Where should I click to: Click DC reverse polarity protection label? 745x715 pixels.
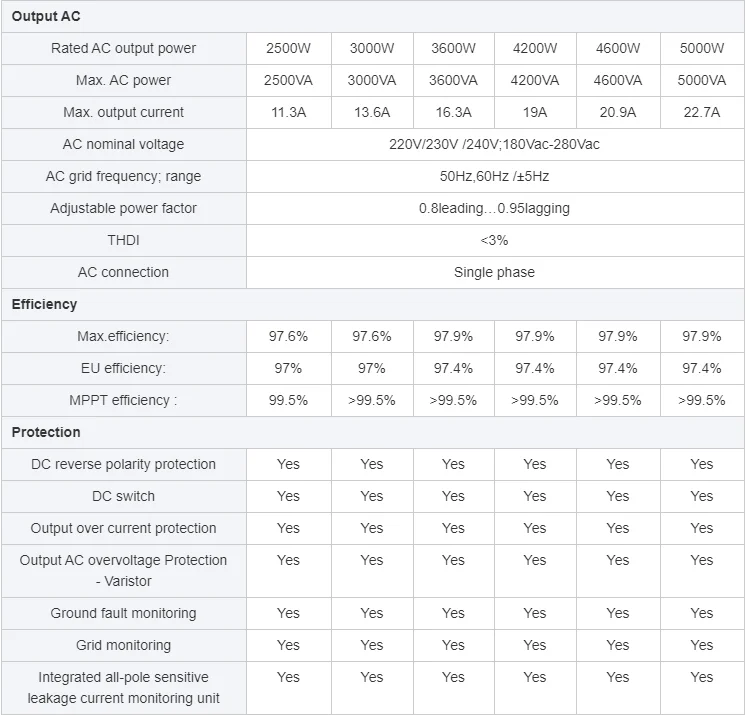pos(123,464)
